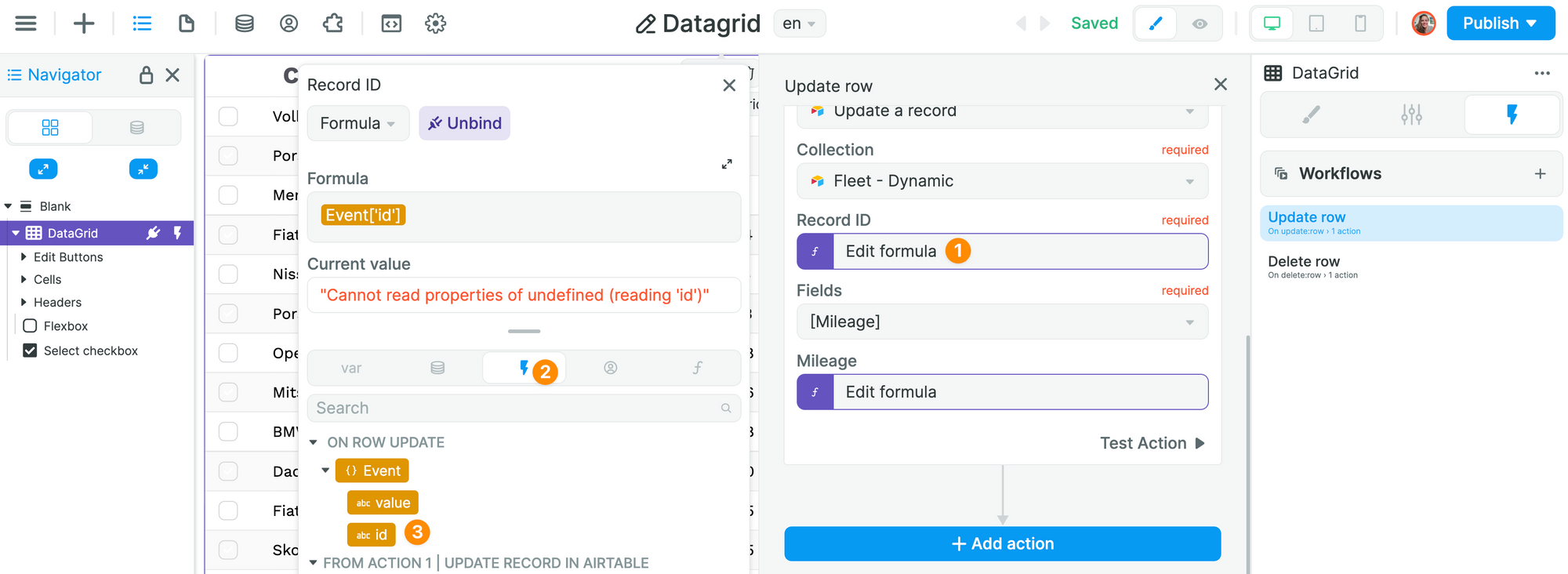Select Flexbox tree item
The height and width of the screenshot is (574, 1568).
click(65, 325)
